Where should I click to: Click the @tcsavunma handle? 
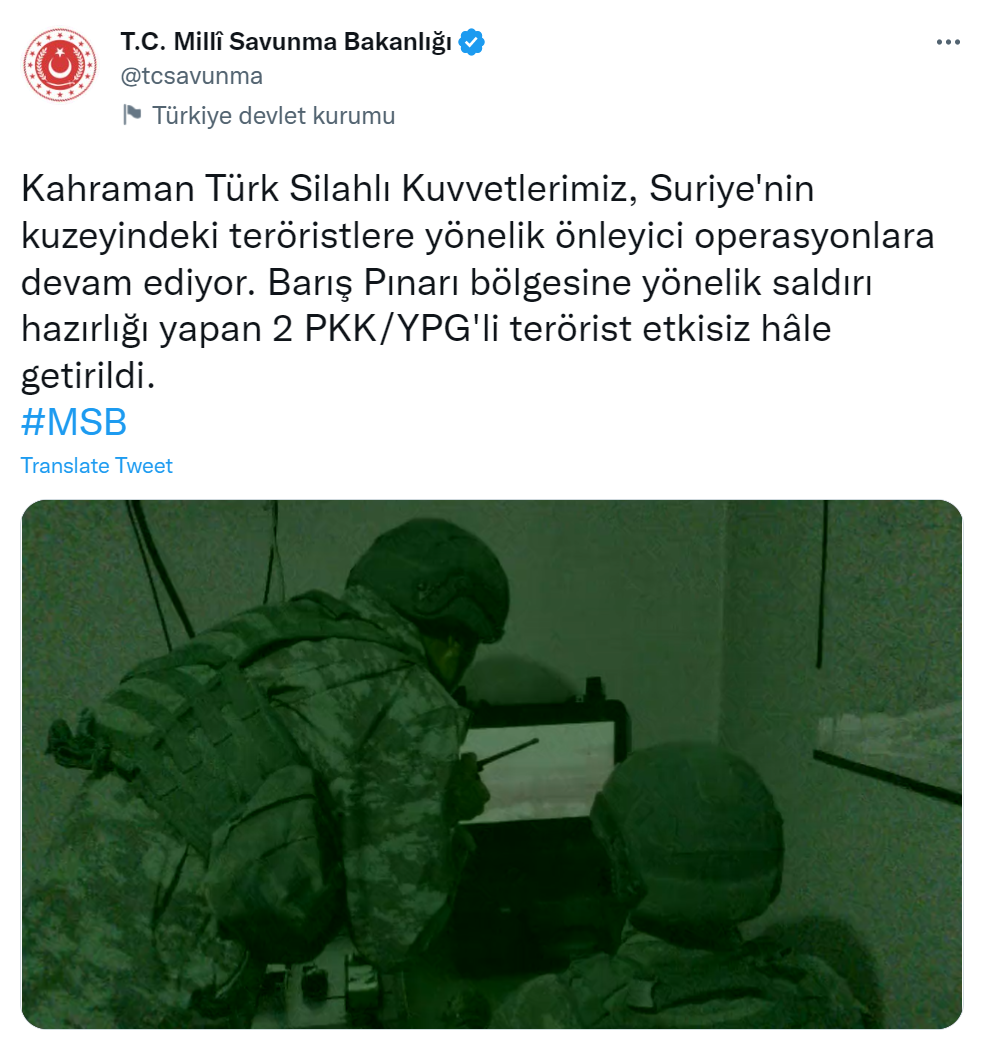[192, 76]
